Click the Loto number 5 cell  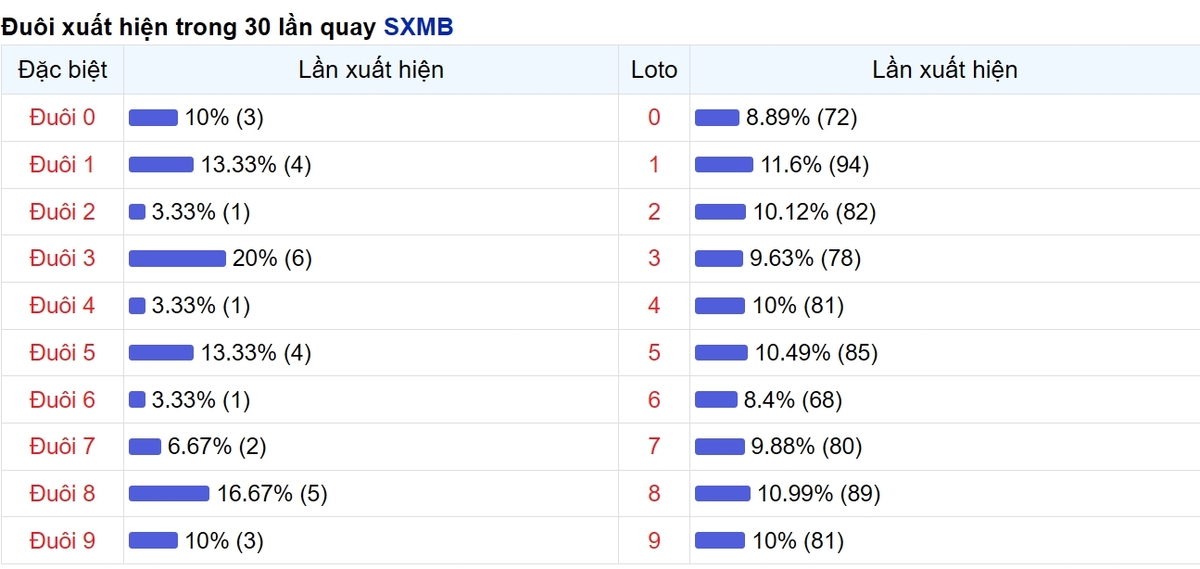coord(654,353)
